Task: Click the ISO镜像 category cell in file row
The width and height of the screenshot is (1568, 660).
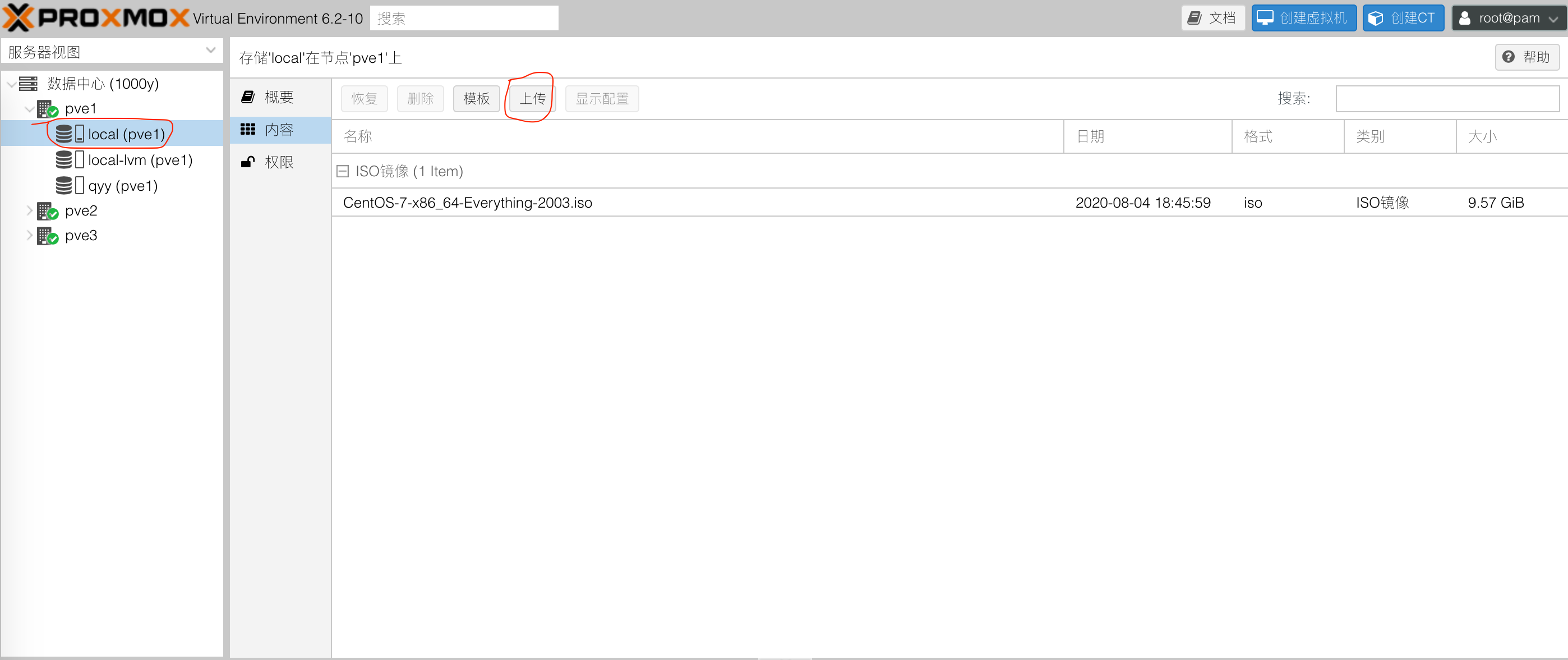Action: (1382, 203)
